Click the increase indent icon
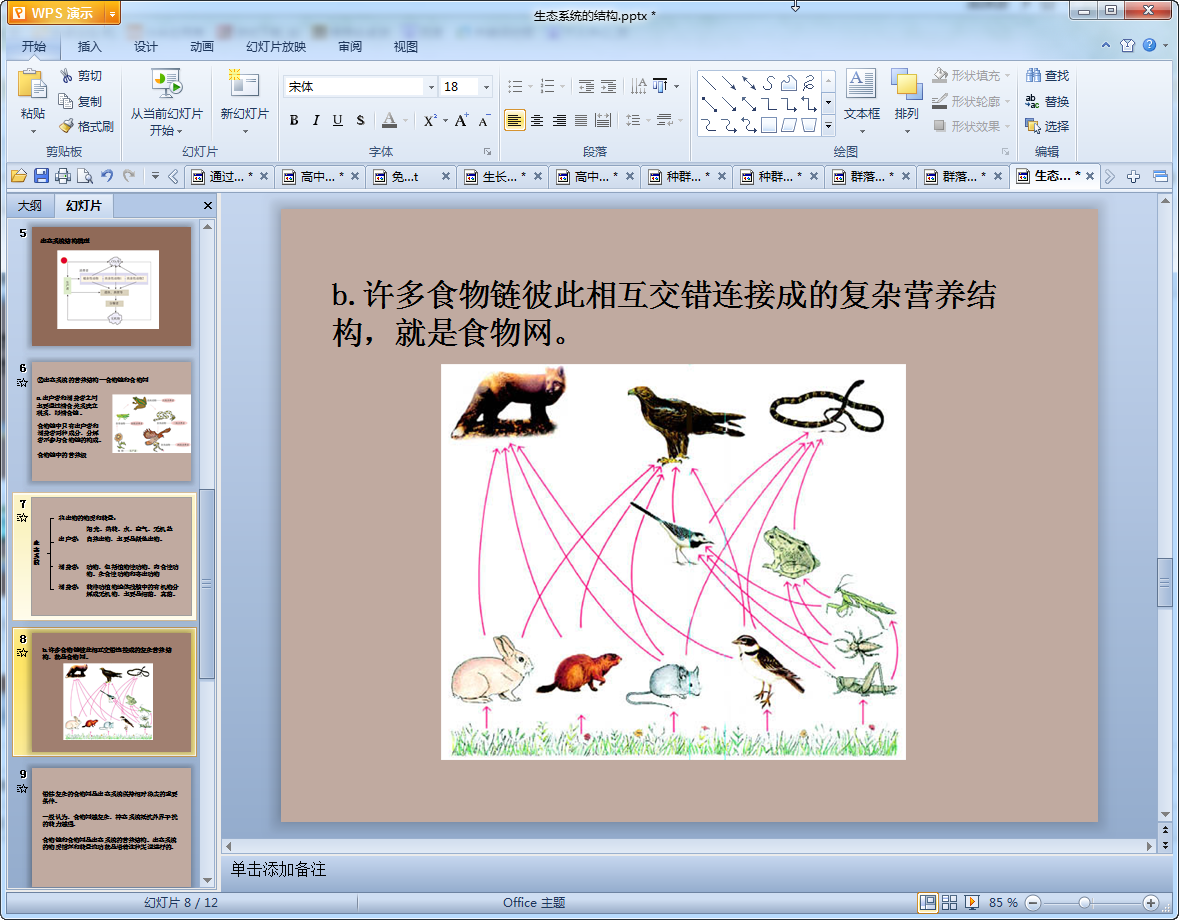 [608, 86]
